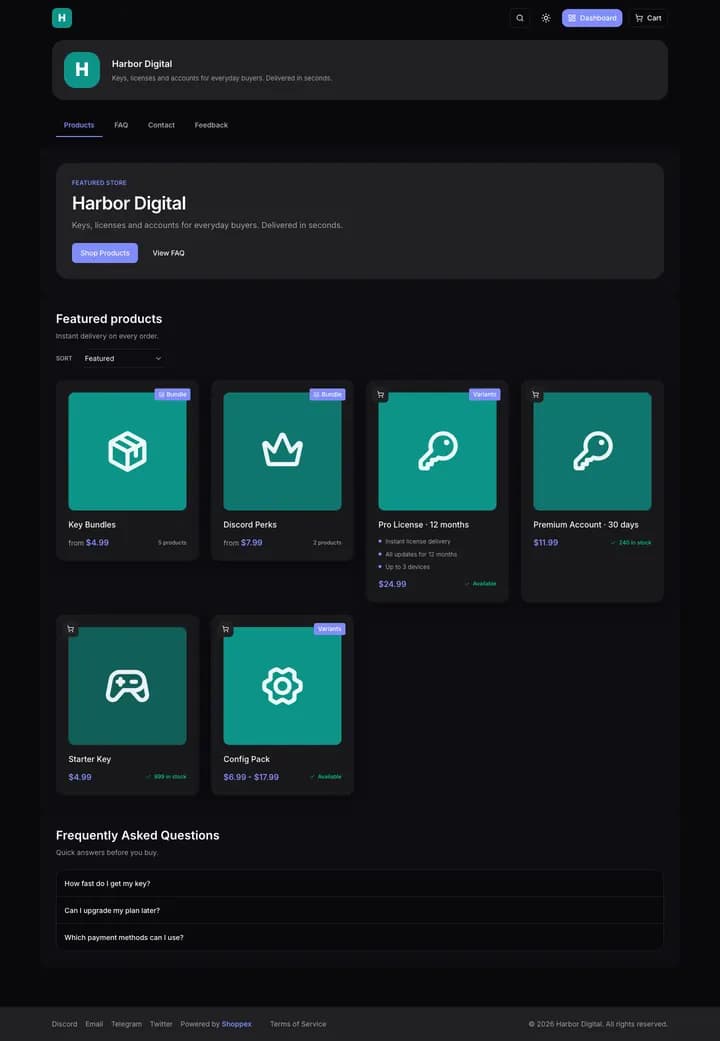Open the search icon in the header

519,18
